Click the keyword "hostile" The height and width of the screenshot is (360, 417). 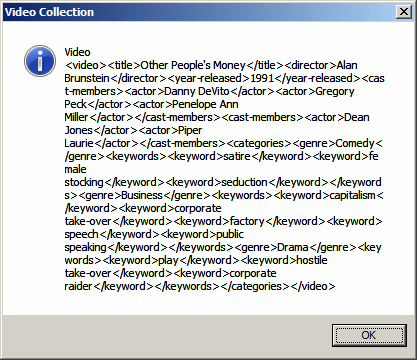tap(312, 260)
